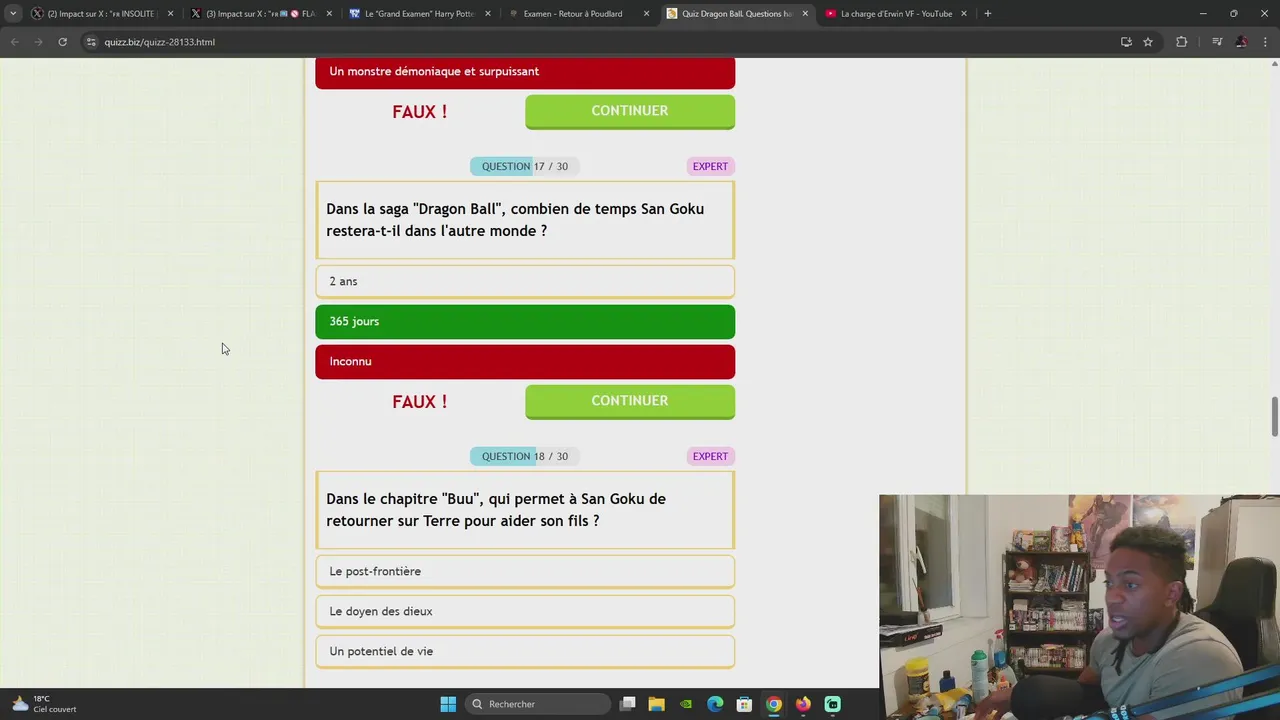
Task: Open the weather widget '18°C Ciel couvert'
Action: [x=44, y=704]
